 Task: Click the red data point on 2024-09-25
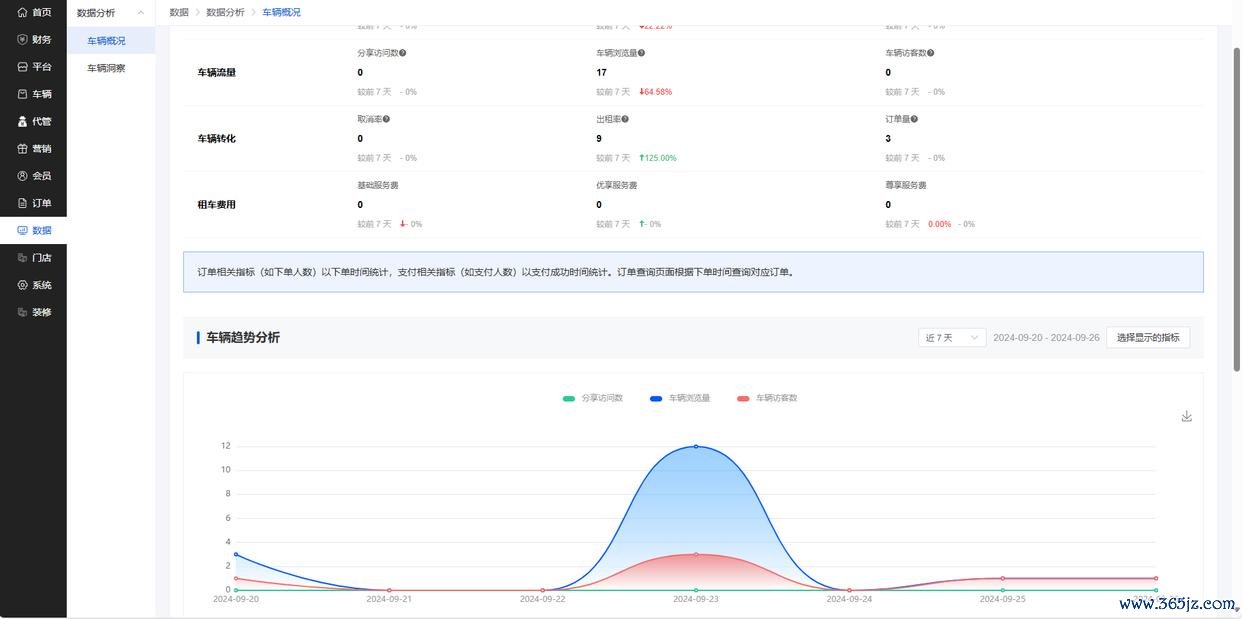pyautogui.click(x=1003, y=578)
